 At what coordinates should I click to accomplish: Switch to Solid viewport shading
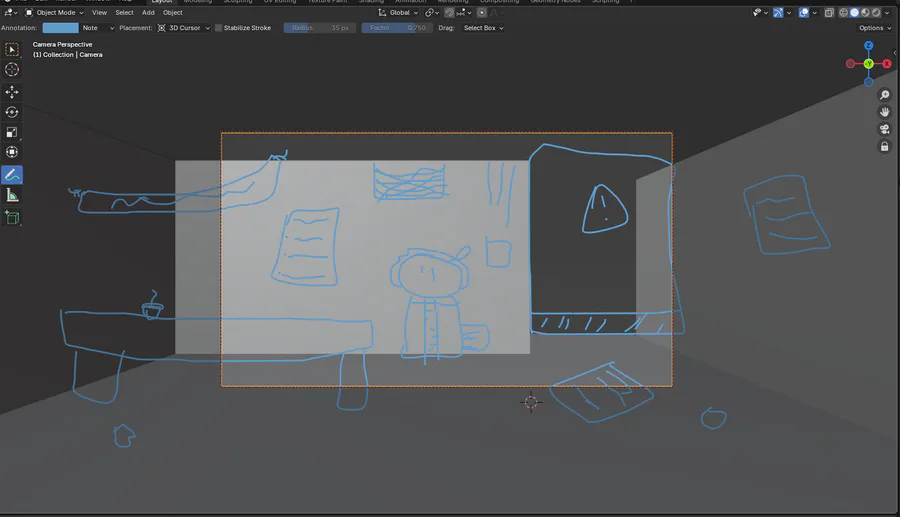pos(854,13)
